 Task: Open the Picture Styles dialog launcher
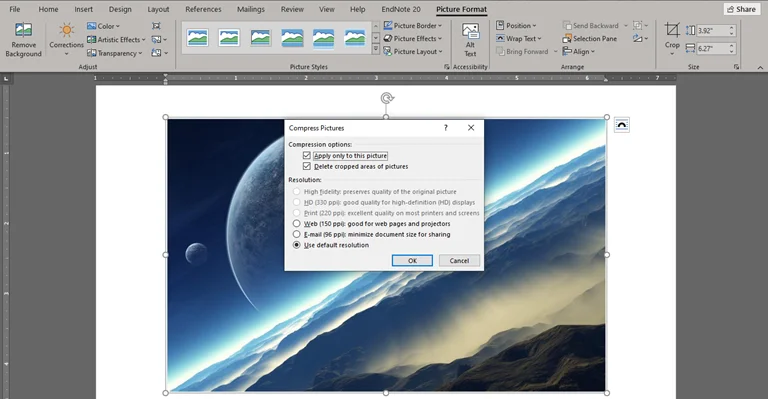[x=447, y=67]
